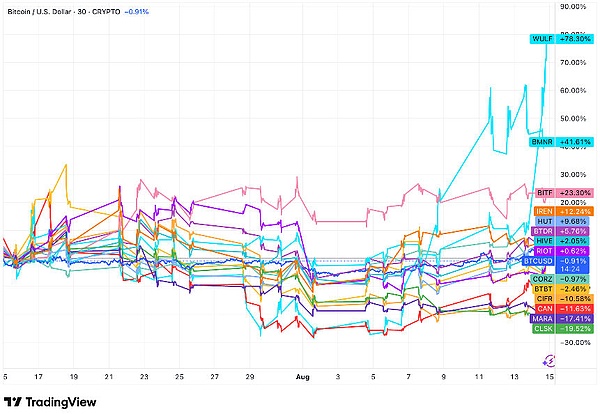Image resolution: width=600 pixels, height=414 pixels.
Task: Click date 21 on the time axis
Action: [109, 377]
